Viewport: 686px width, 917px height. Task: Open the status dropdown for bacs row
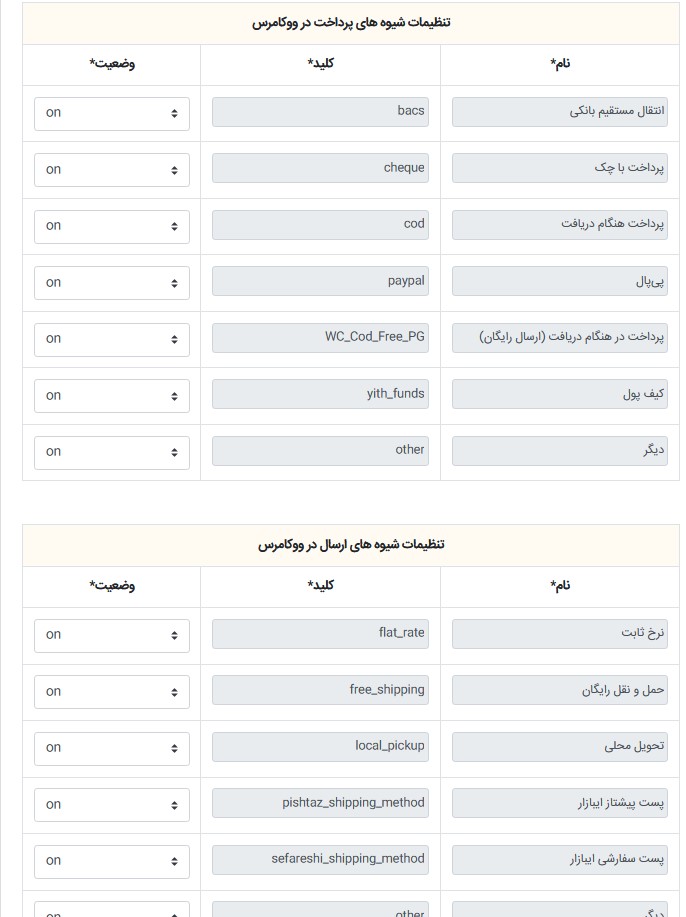[112, 113]
